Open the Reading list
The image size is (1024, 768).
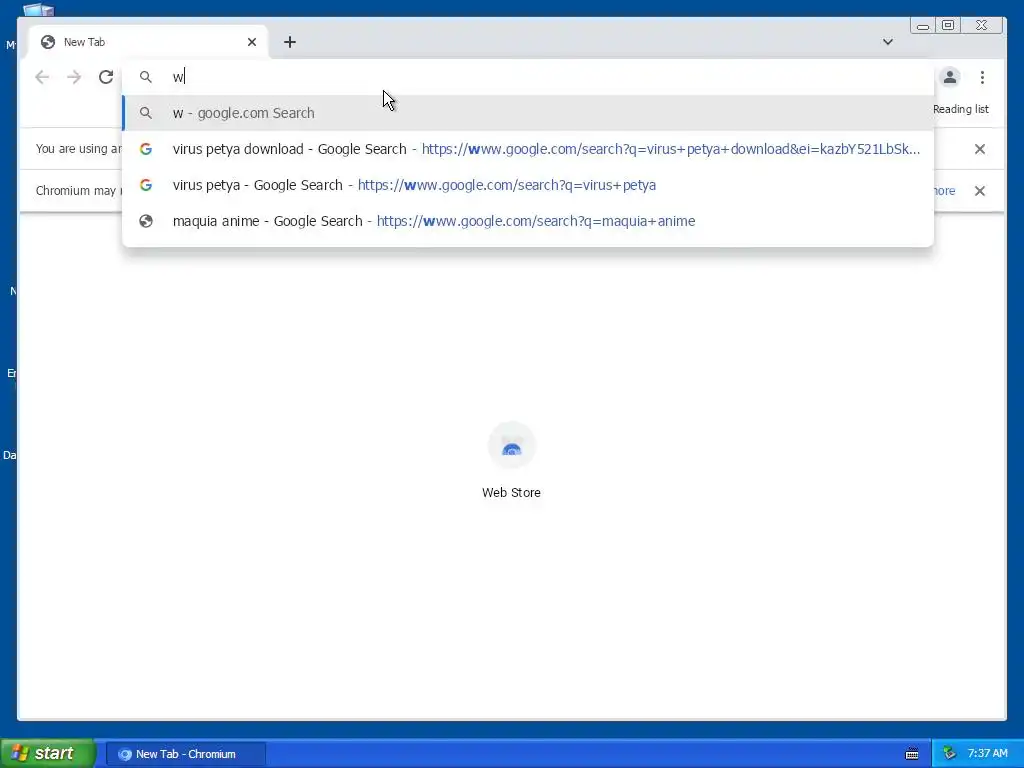(961, 109)
